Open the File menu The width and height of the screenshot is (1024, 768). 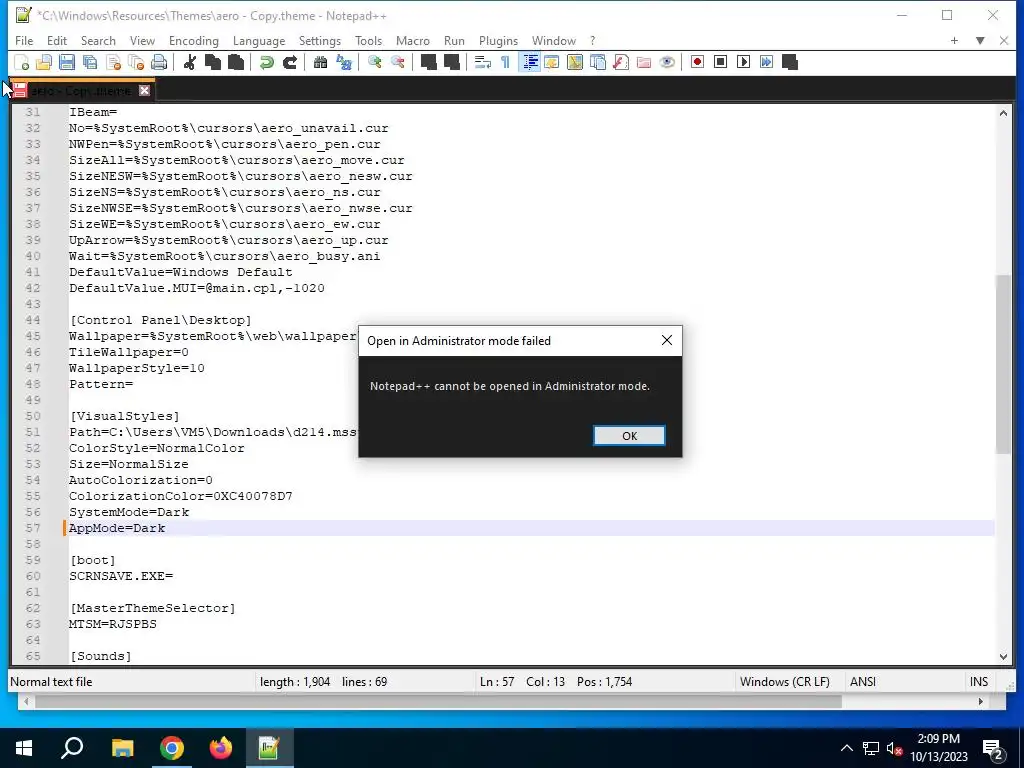[24, 40]
